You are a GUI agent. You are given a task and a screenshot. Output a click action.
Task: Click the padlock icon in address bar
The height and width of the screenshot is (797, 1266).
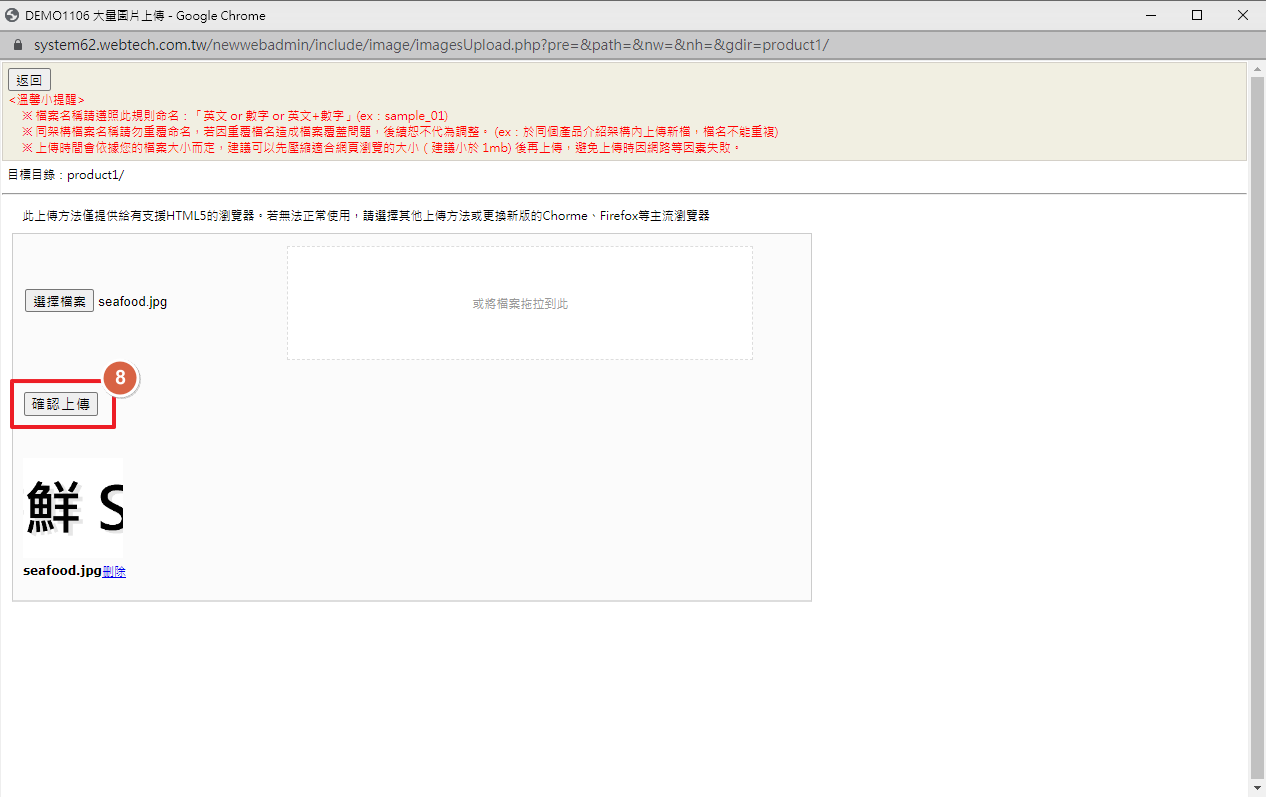16,46
